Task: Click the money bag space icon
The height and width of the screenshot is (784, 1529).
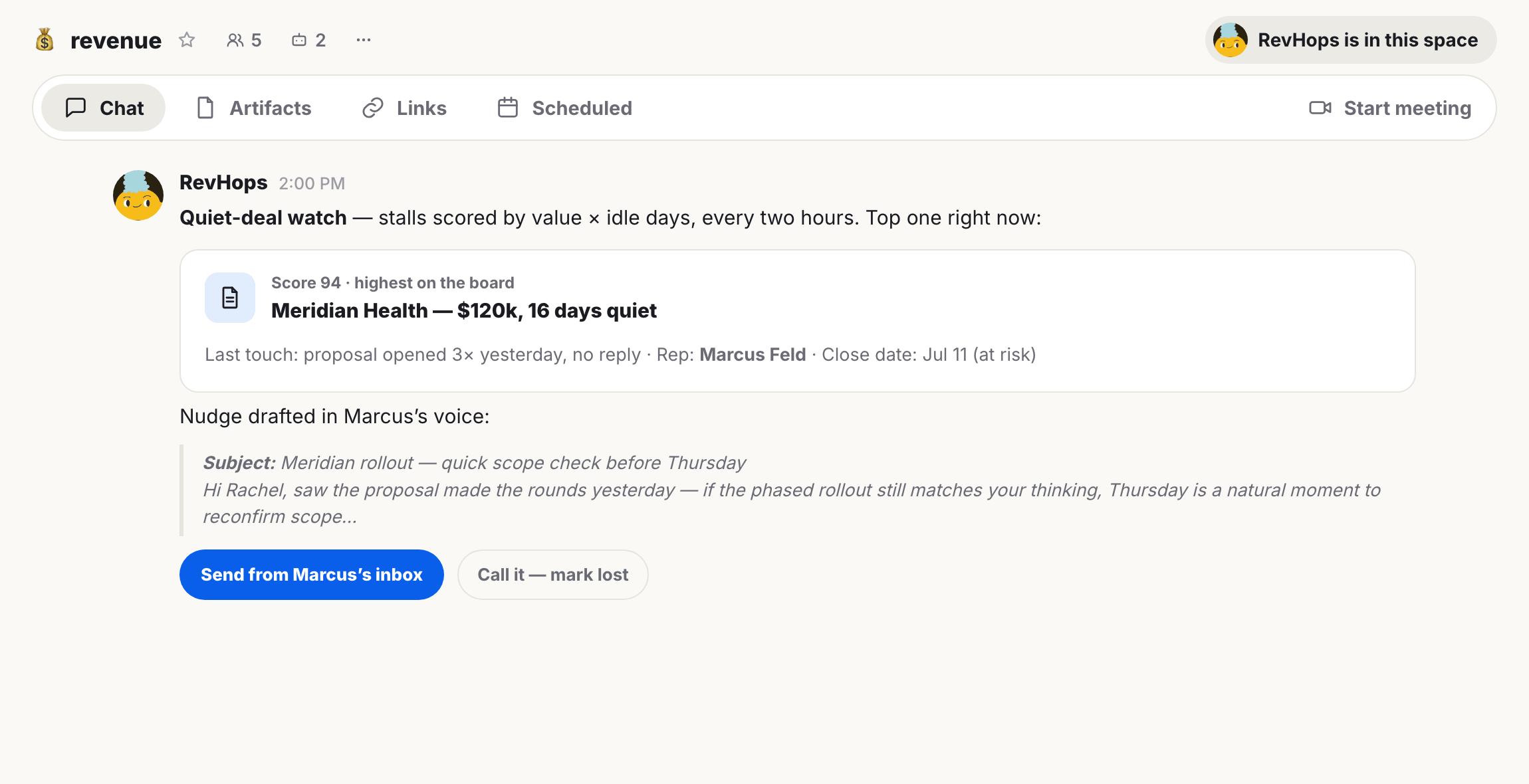Action: pos(45,40)
